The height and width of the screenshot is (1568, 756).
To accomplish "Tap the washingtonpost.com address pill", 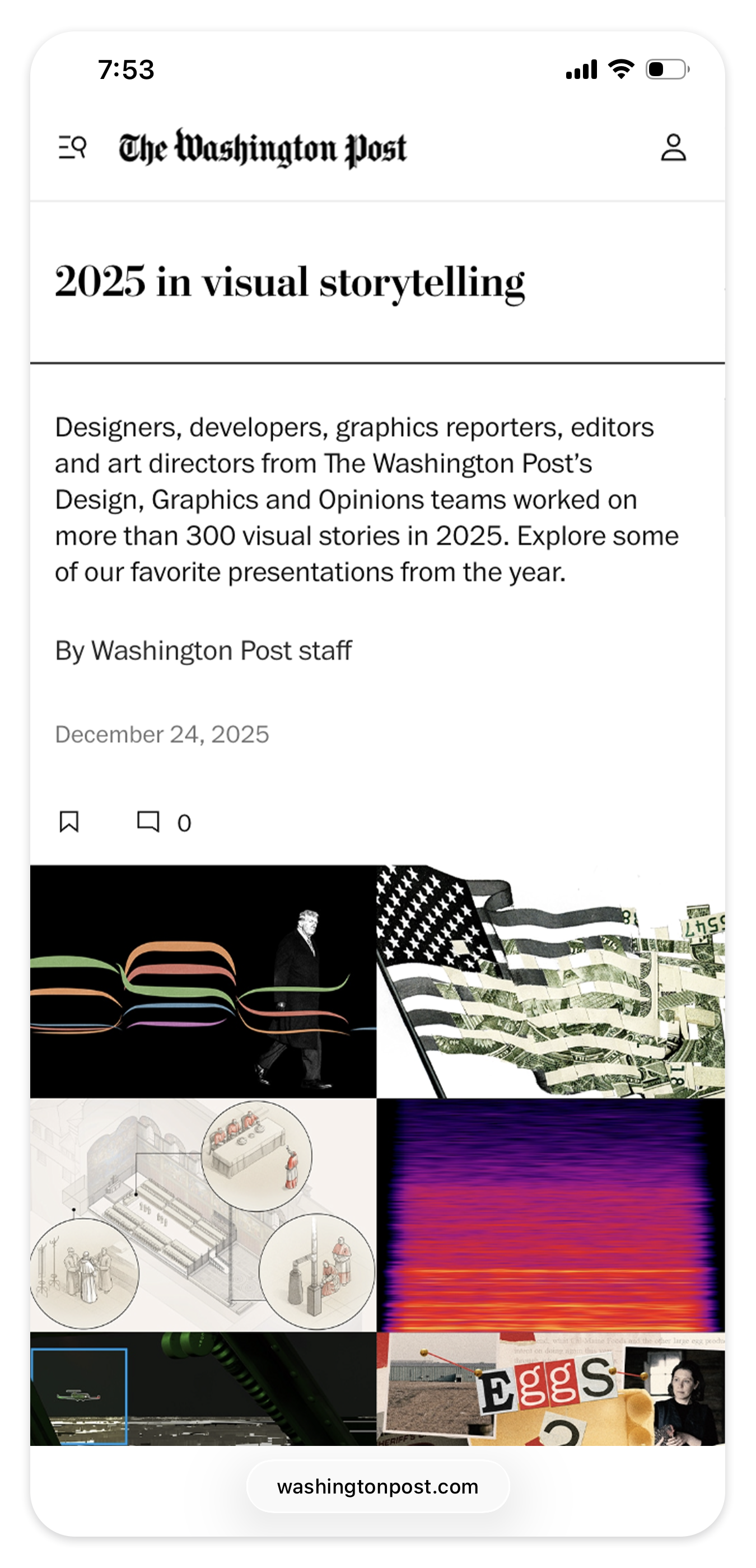I will [377, 1486].
